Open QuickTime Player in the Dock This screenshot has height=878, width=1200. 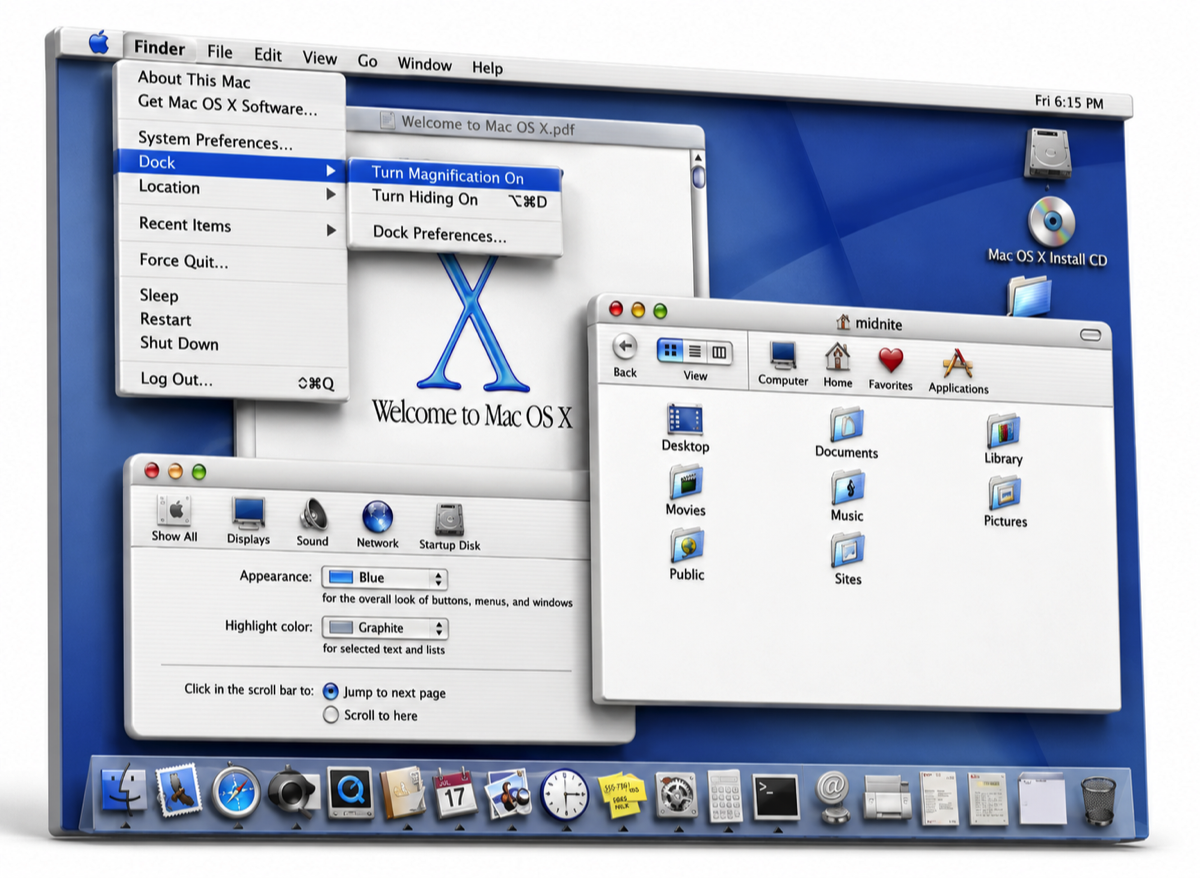coord(350,792)
